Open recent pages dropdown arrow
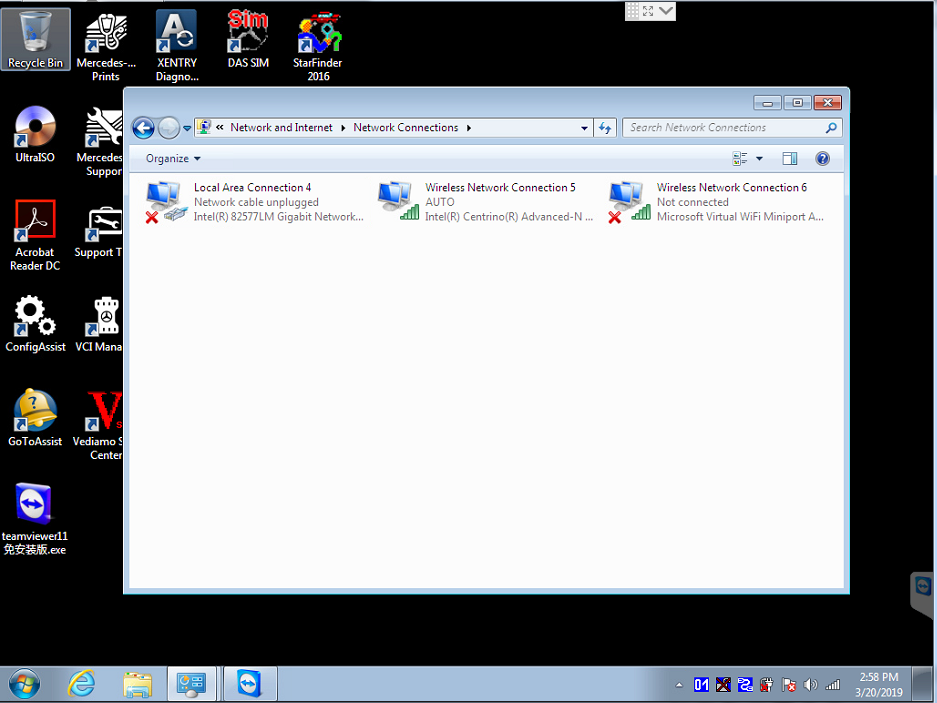937x703 pixels. pyautogui.click(x=186, y=128)
